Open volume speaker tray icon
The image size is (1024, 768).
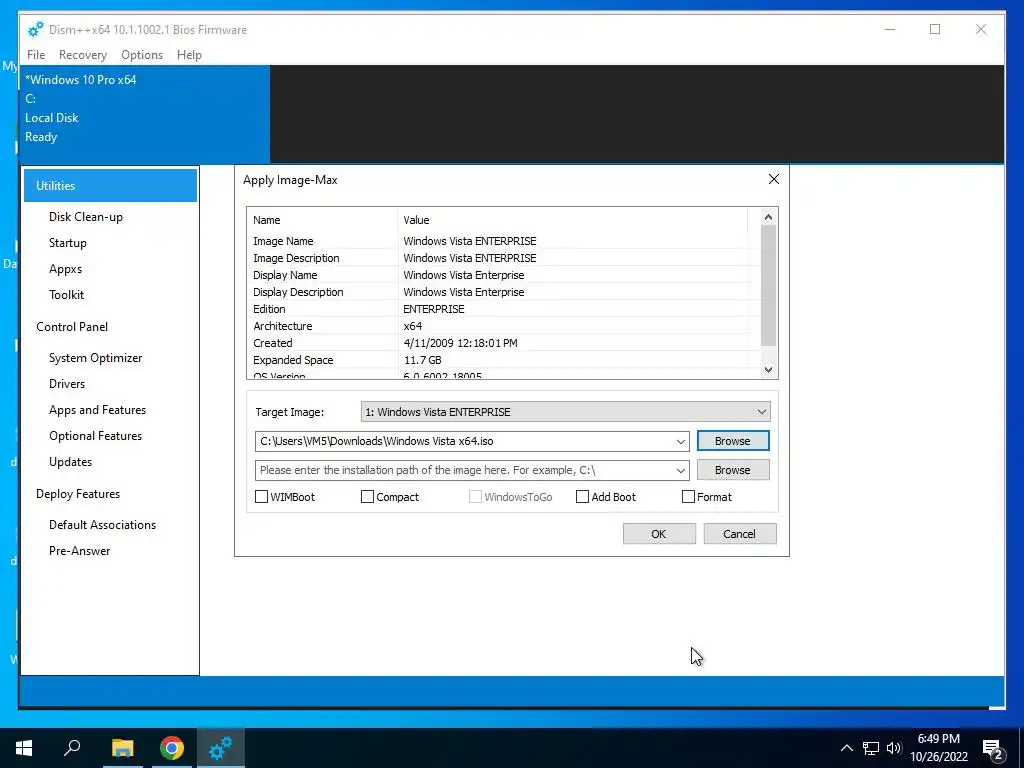pos(894,748)
